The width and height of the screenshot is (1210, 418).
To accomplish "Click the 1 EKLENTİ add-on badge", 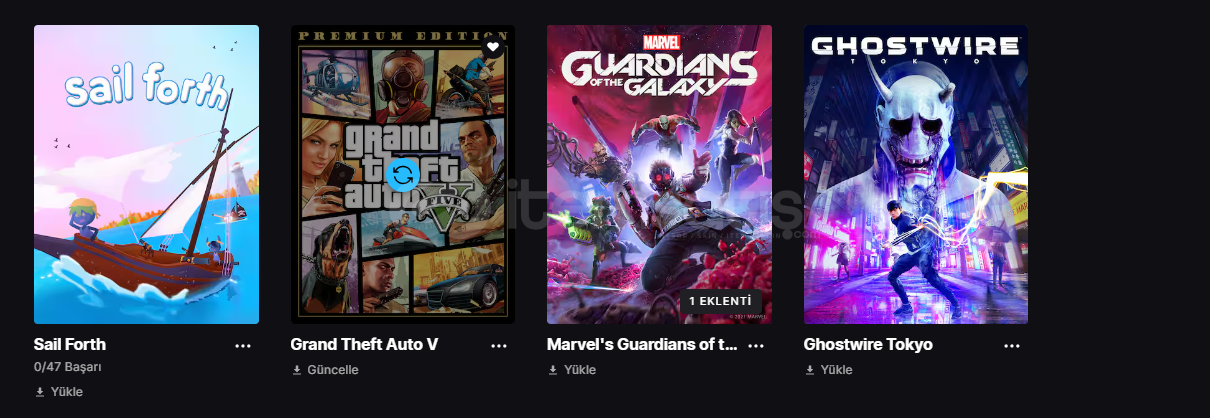I will click(720, 301).
